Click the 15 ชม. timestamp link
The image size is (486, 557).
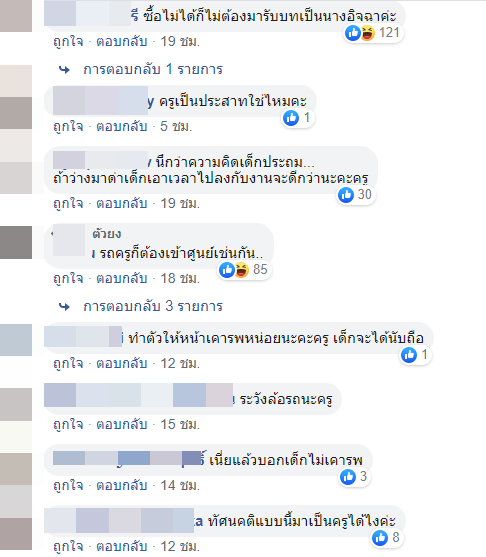point(180,424)
